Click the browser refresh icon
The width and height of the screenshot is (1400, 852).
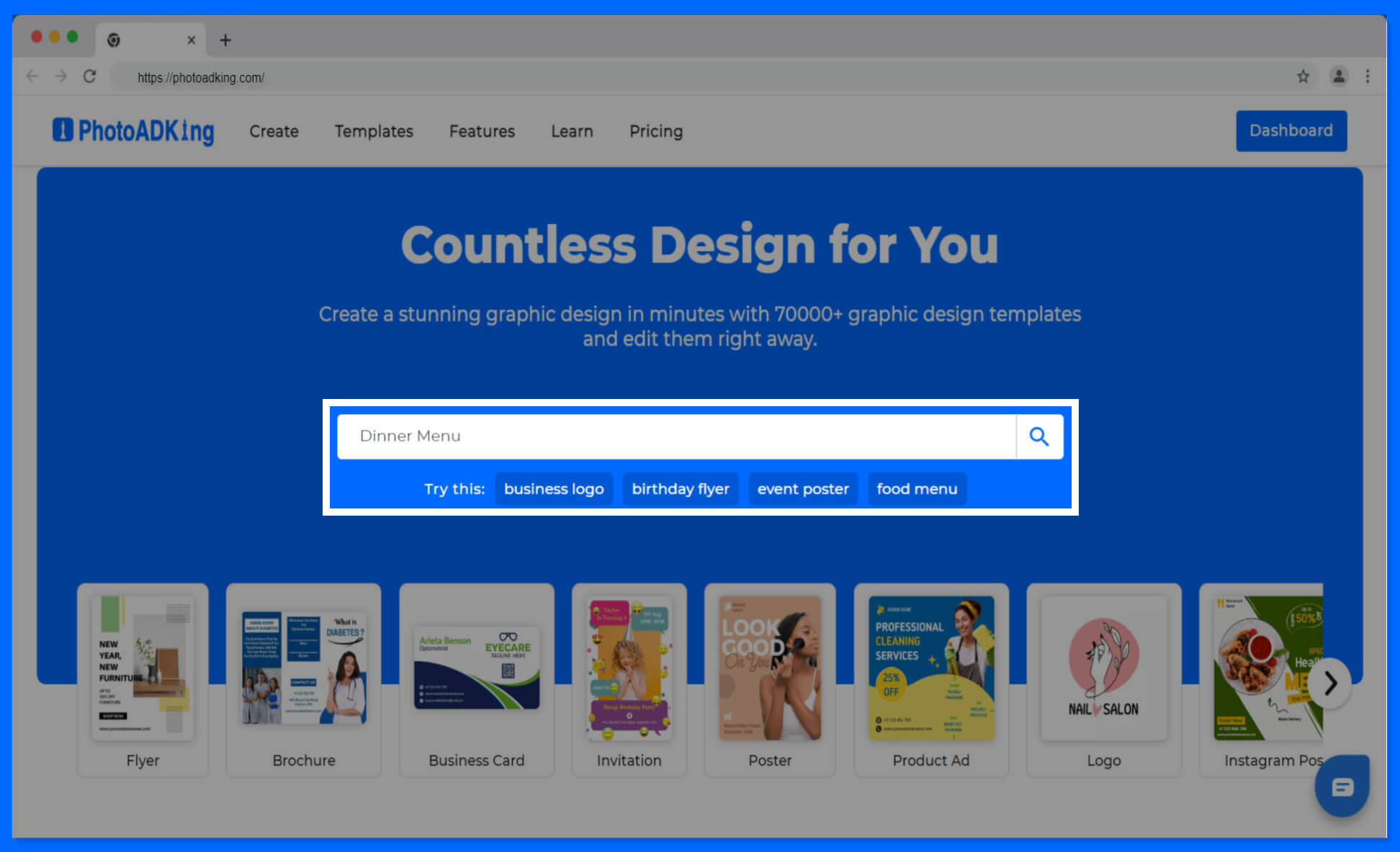tap(90, 77)
